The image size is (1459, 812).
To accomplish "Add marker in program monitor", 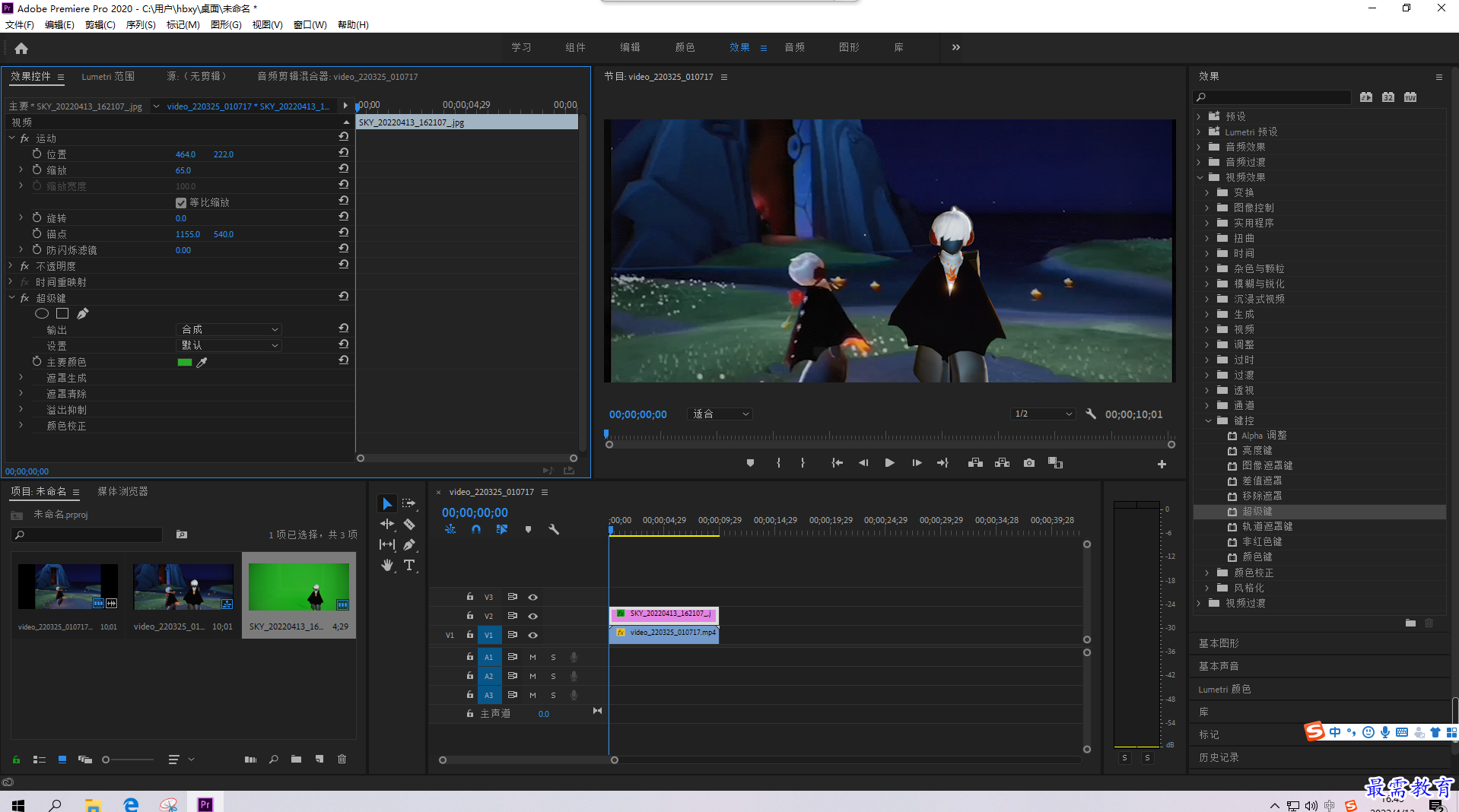I will point(750,463).
